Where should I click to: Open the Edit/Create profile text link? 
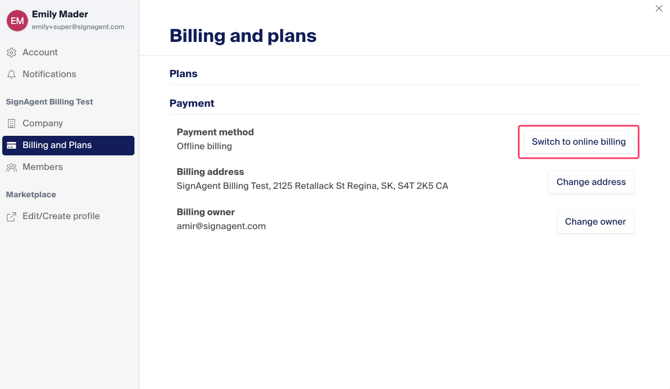coord(61,216)
